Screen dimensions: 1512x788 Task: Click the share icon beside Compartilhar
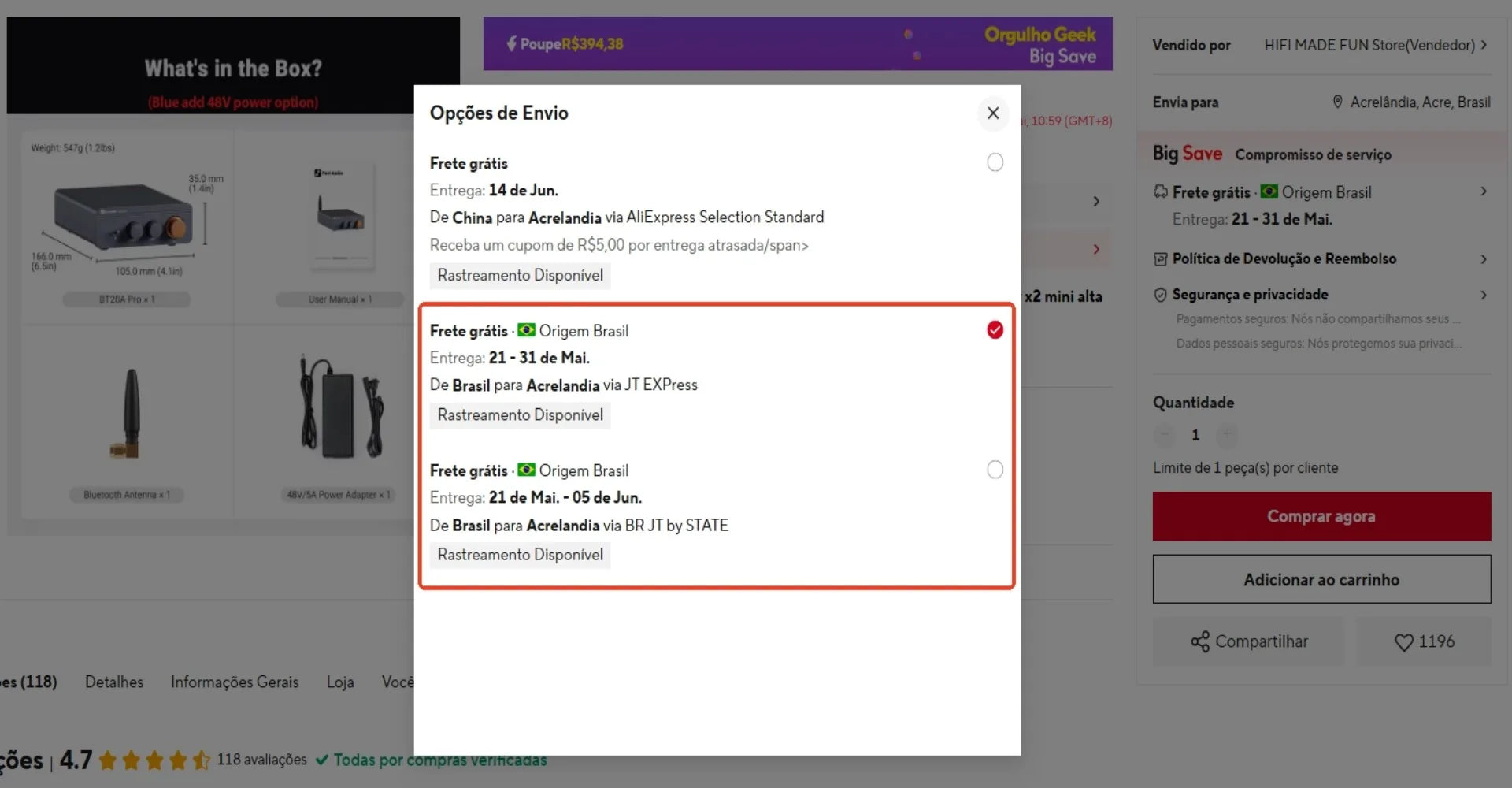[x=1199, y=642]
